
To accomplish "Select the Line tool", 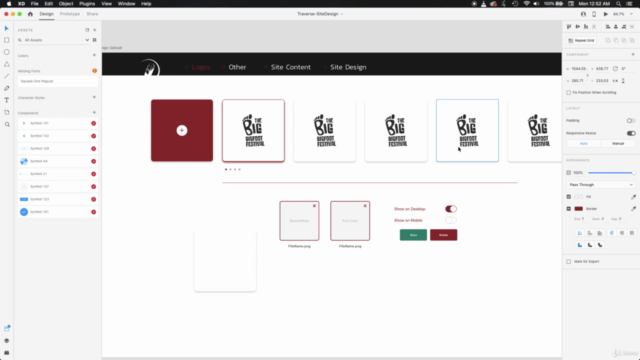I will [x=7, y=76].
